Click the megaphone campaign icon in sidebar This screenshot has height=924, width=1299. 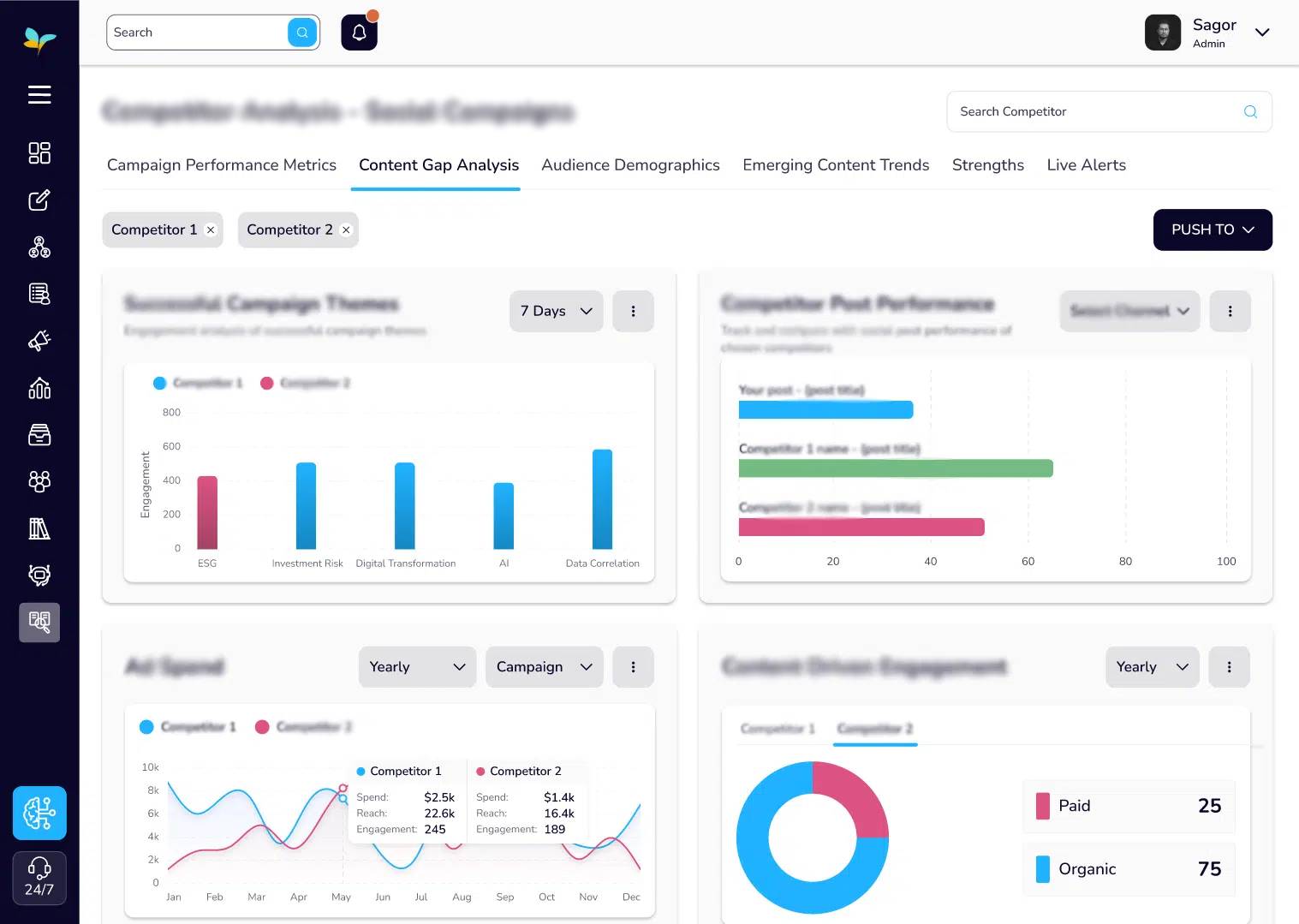pos(39,341)
